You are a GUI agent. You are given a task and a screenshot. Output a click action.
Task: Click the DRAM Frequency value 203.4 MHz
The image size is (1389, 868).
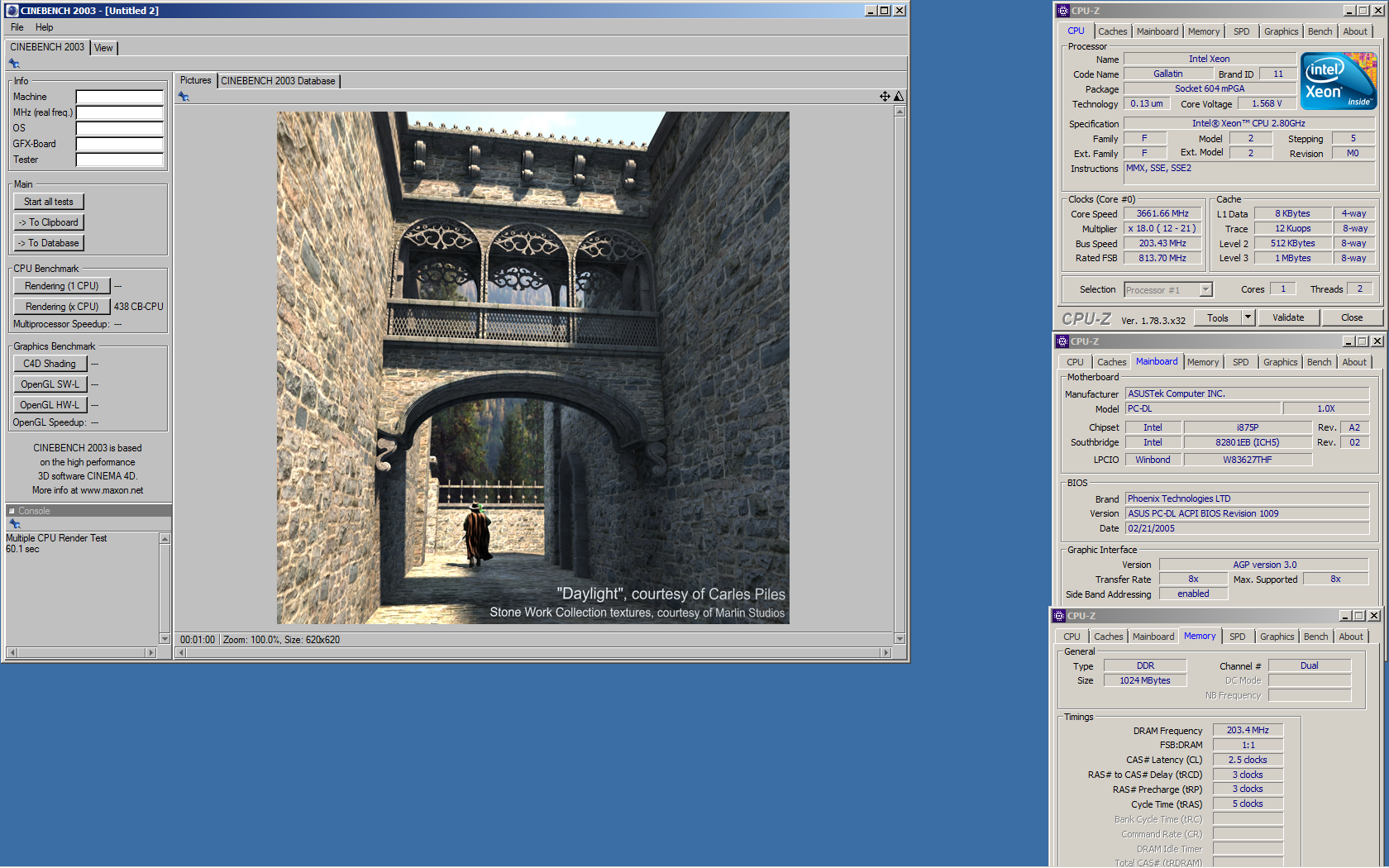(1248, 730)
